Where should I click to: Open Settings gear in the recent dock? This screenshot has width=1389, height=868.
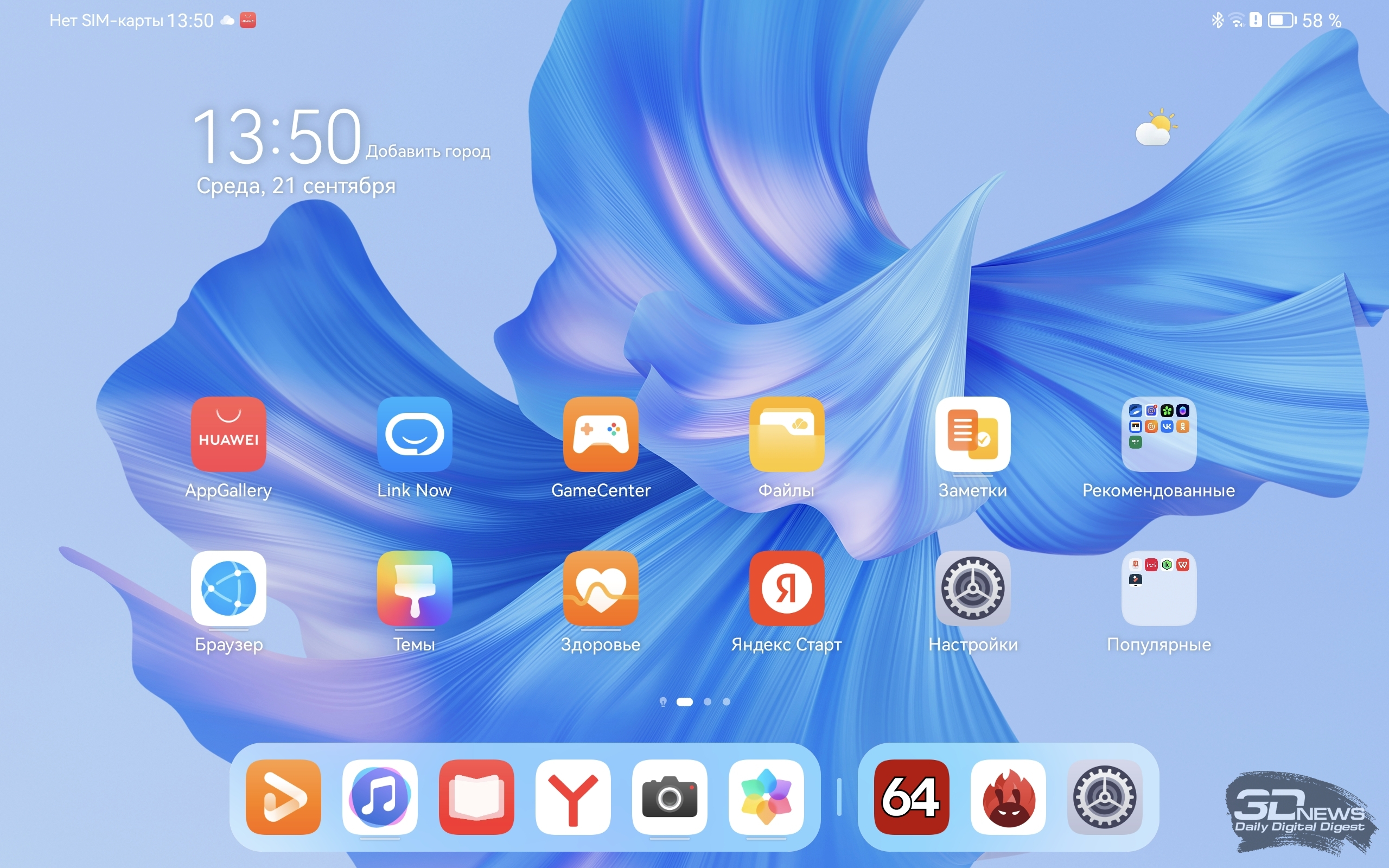click(x=1105, y=797)
